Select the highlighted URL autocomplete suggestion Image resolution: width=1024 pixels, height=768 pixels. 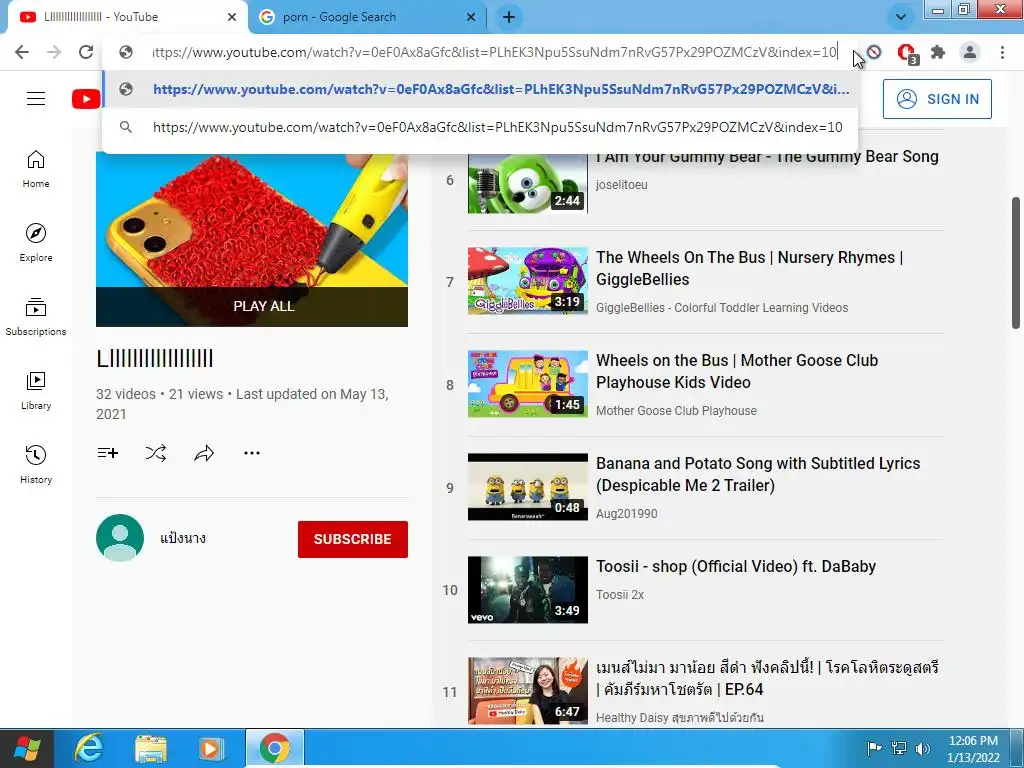point(480,89)
